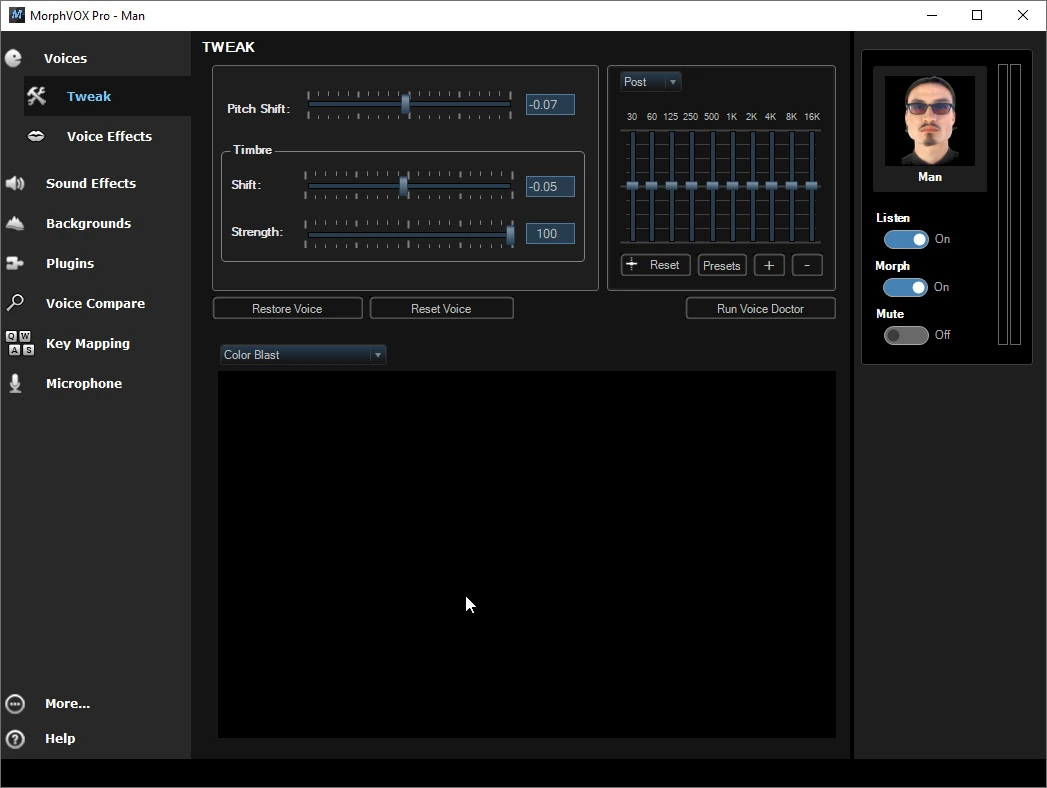
Task: Click the Plugins plug icon
Action: [x=15, y=263]
